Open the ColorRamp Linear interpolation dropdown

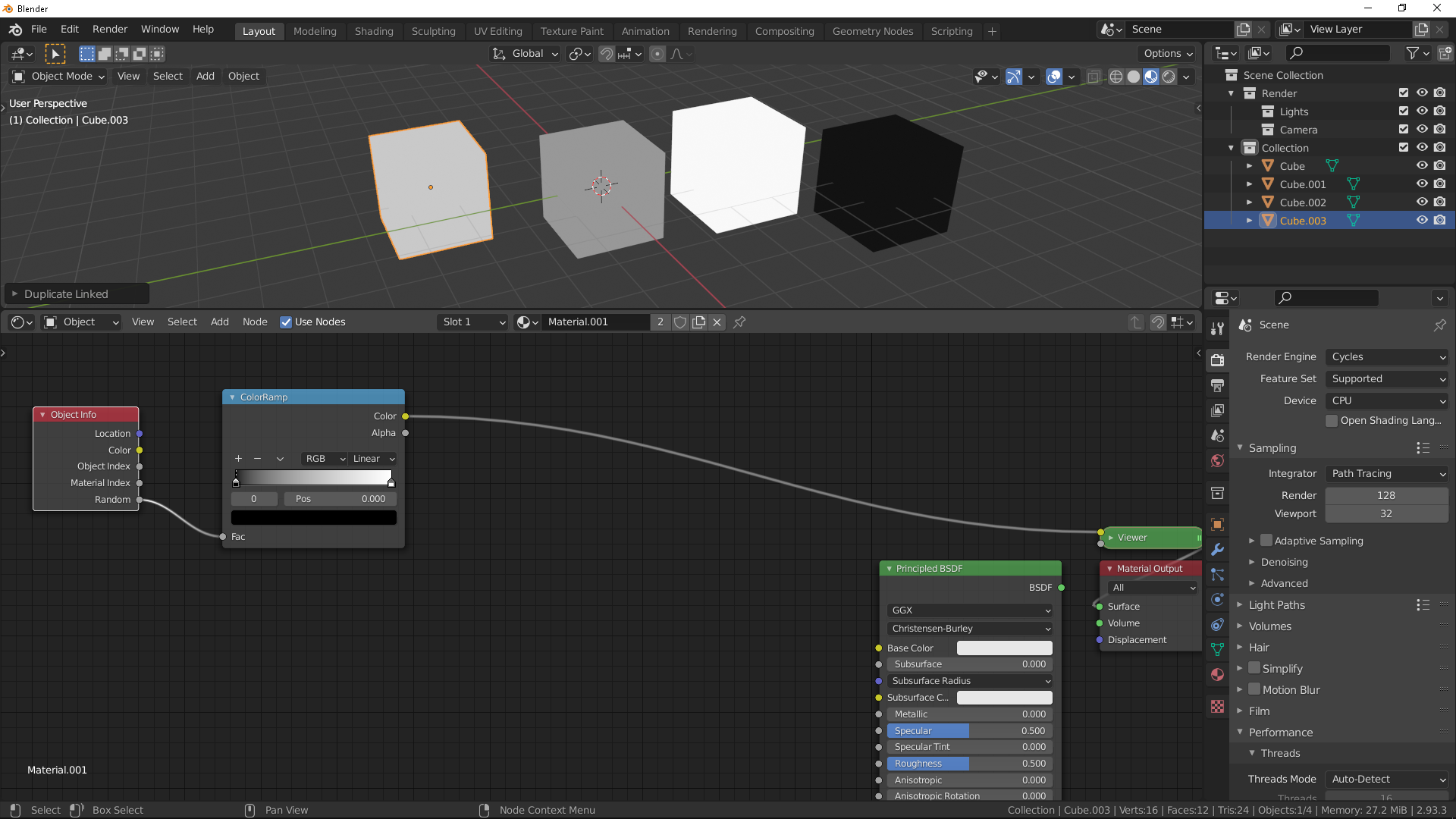pyautogui.click(x=373, y=459)
